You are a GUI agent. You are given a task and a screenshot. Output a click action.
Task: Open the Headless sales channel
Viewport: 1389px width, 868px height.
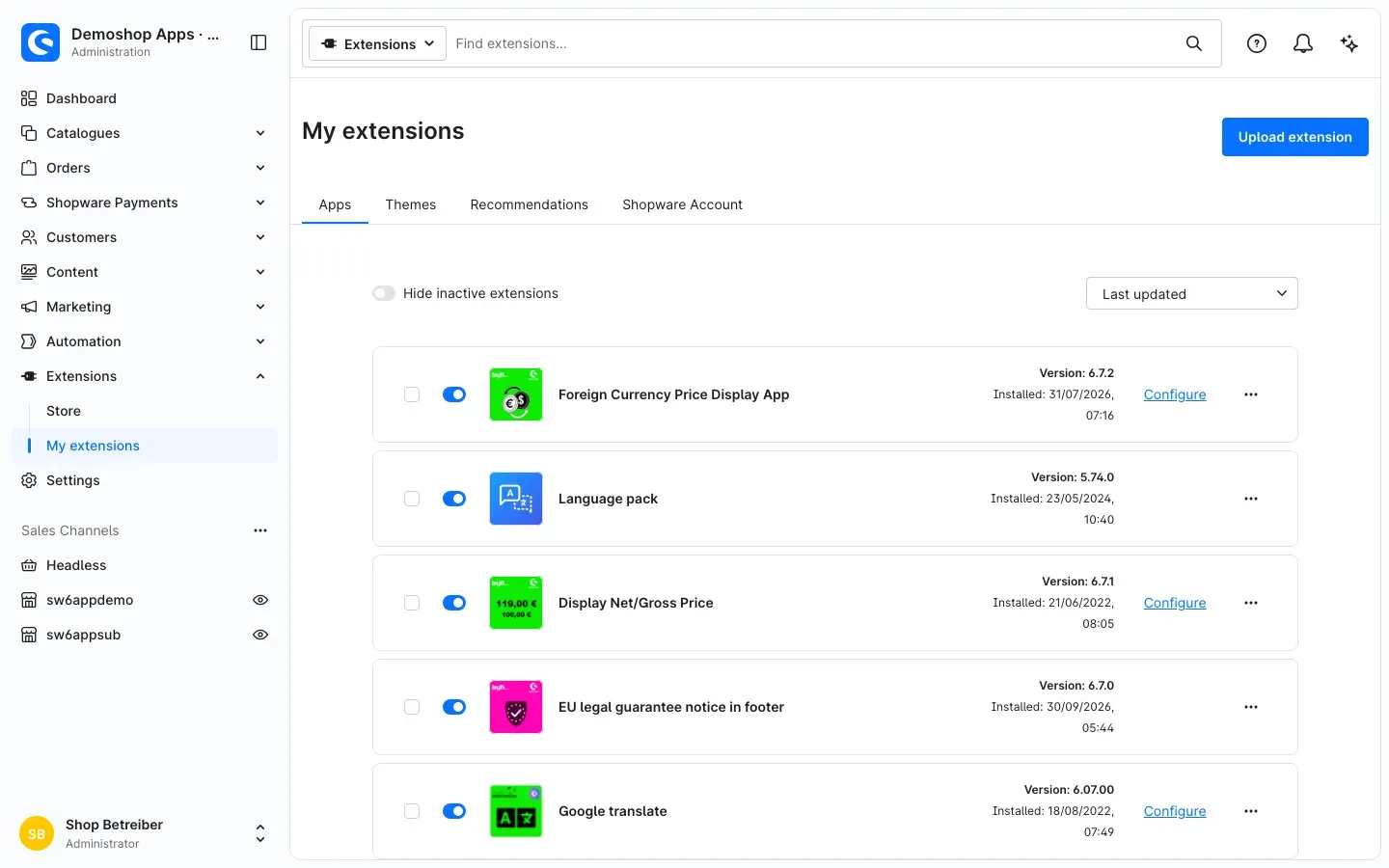coord(145,565)
